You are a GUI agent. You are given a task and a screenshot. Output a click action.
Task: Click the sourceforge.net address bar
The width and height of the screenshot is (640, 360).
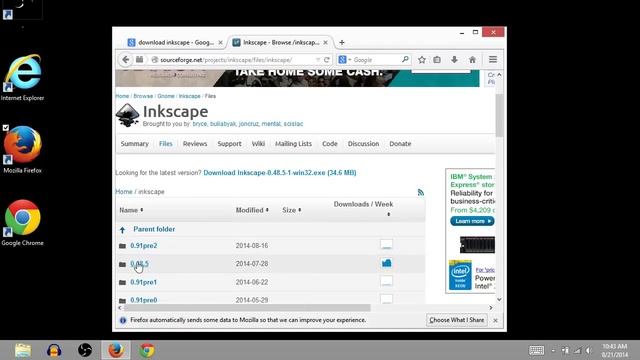pyautogui.click(x=237, y=60)
